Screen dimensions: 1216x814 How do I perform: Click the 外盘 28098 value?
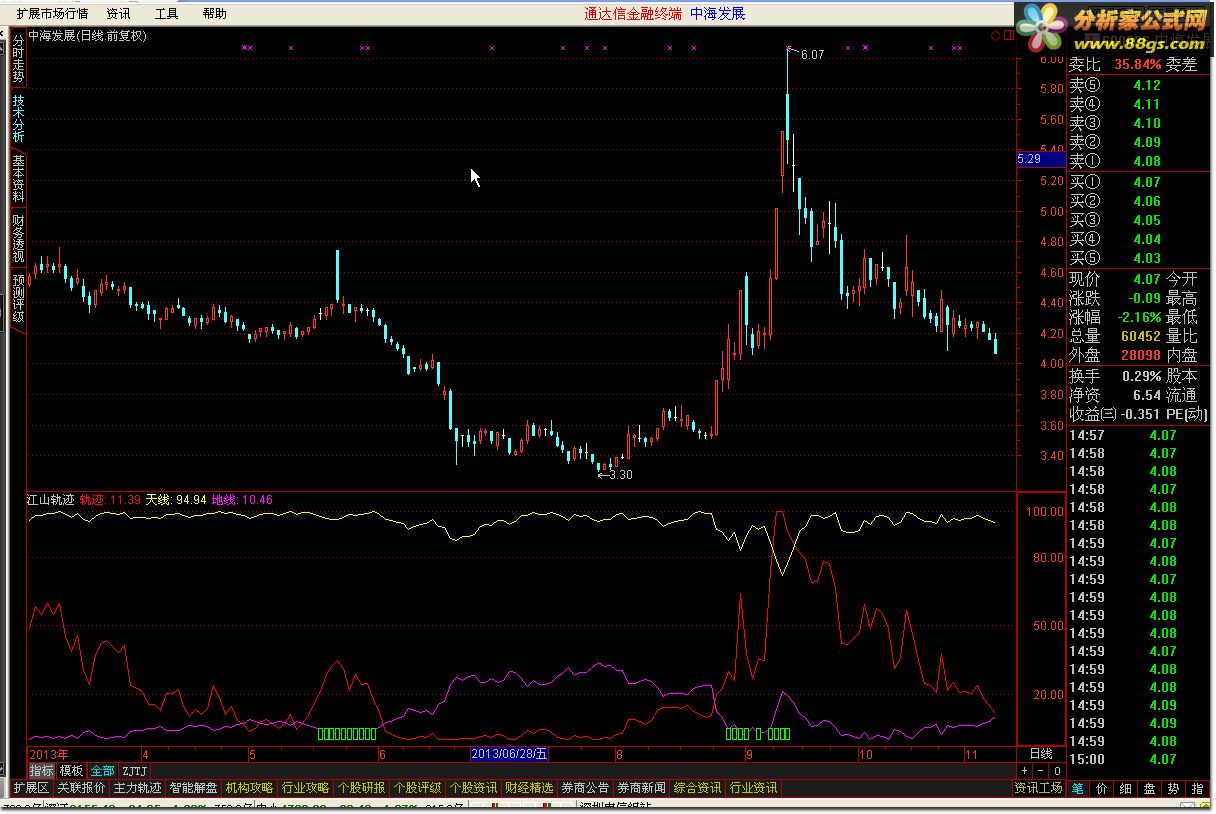point(1141,355)
